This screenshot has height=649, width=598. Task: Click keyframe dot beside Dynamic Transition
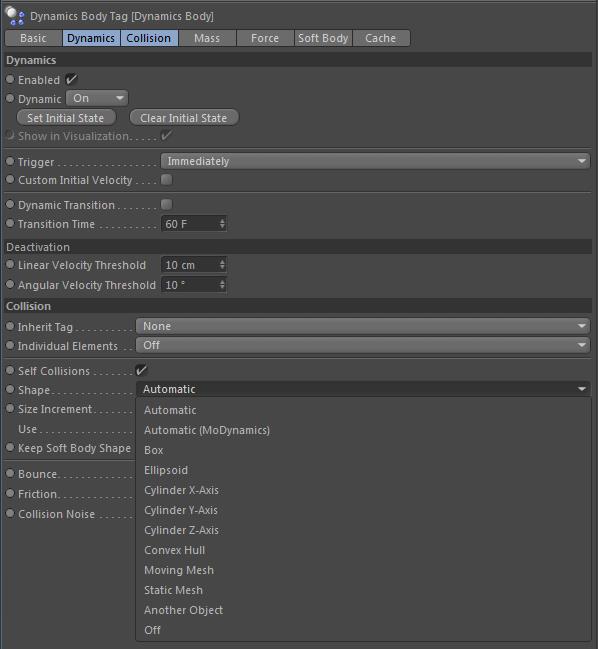pos(10,204)
